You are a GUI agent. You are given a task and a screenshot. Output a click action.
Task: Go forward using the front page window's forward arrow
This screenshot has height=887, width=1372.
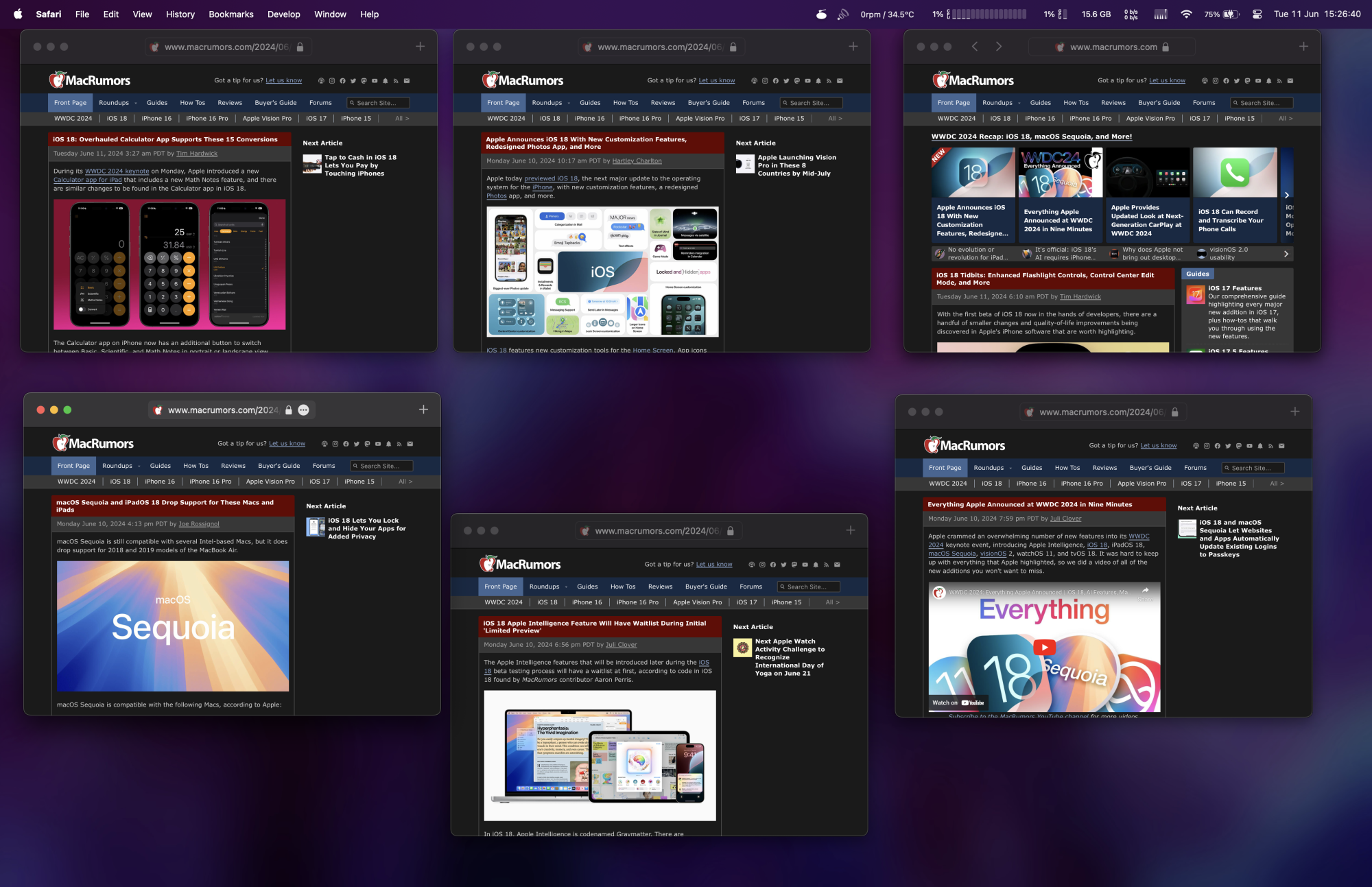999,47
